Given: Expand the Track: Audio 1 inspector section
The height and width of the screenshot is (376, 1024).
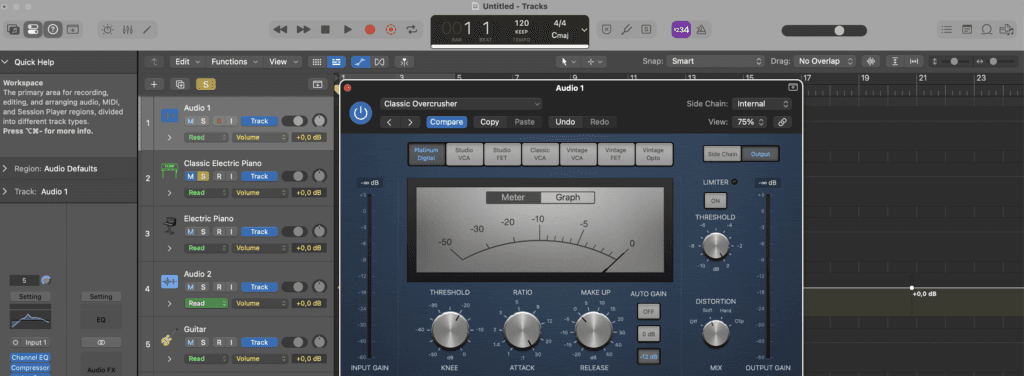Looking at the screenshot, I should (5, 191).
